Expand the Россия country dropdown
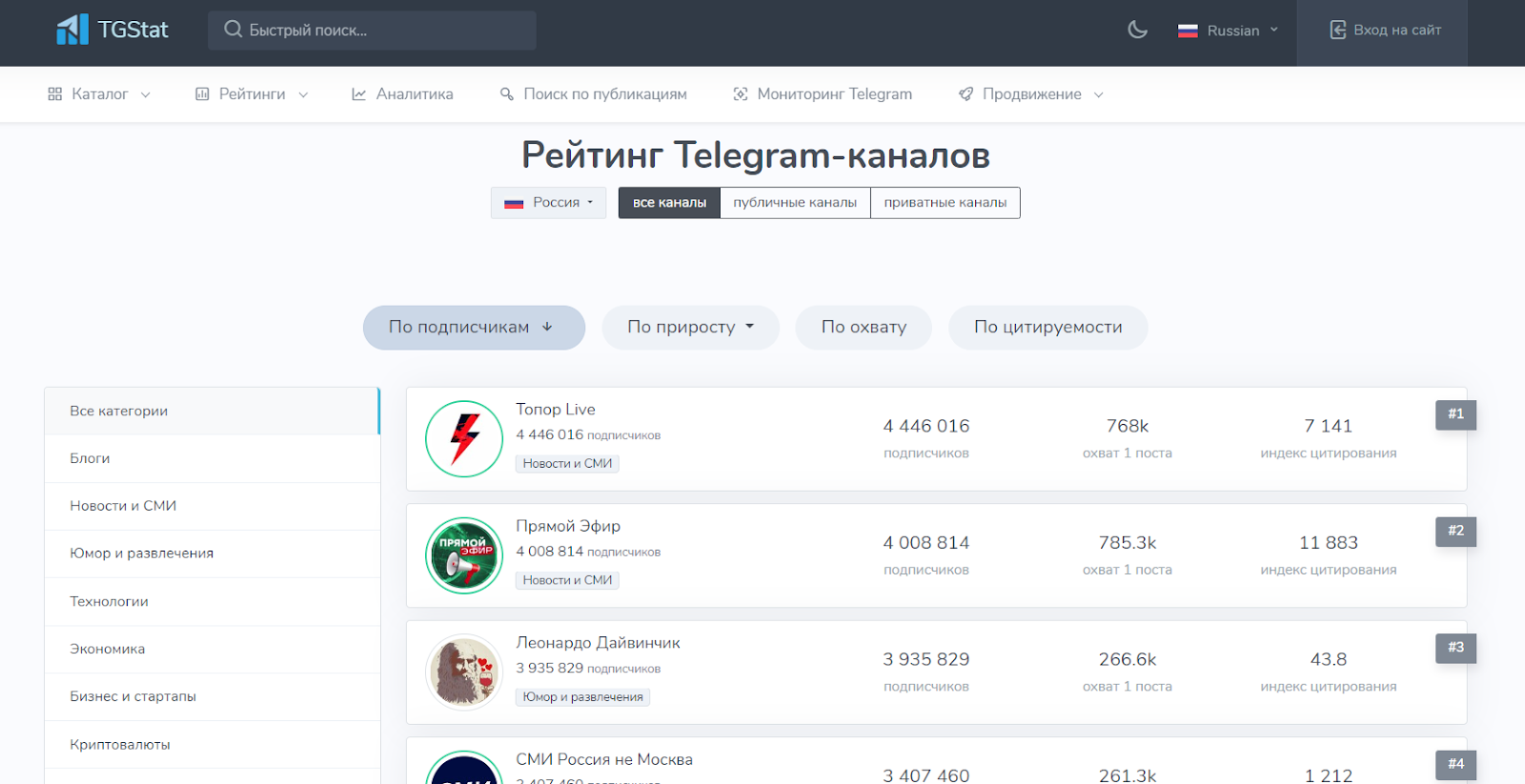 click(x=549, y=203)
